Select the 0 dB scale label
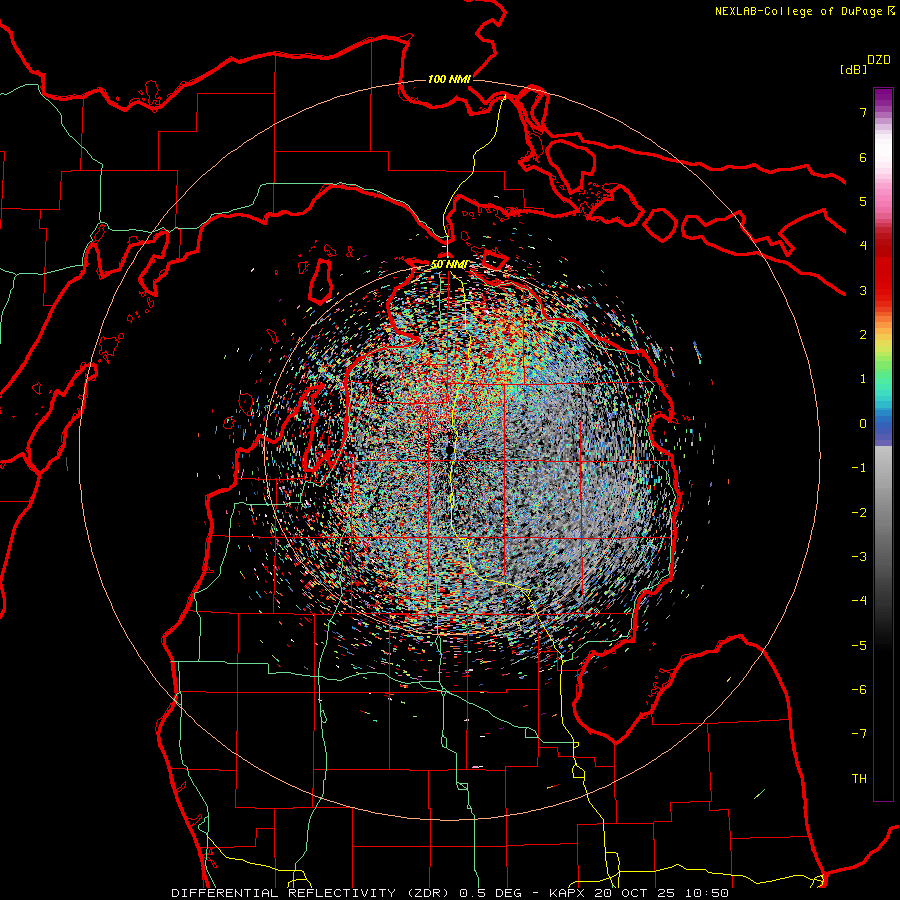This screenshot has height=900, width=900. (863, 424)
